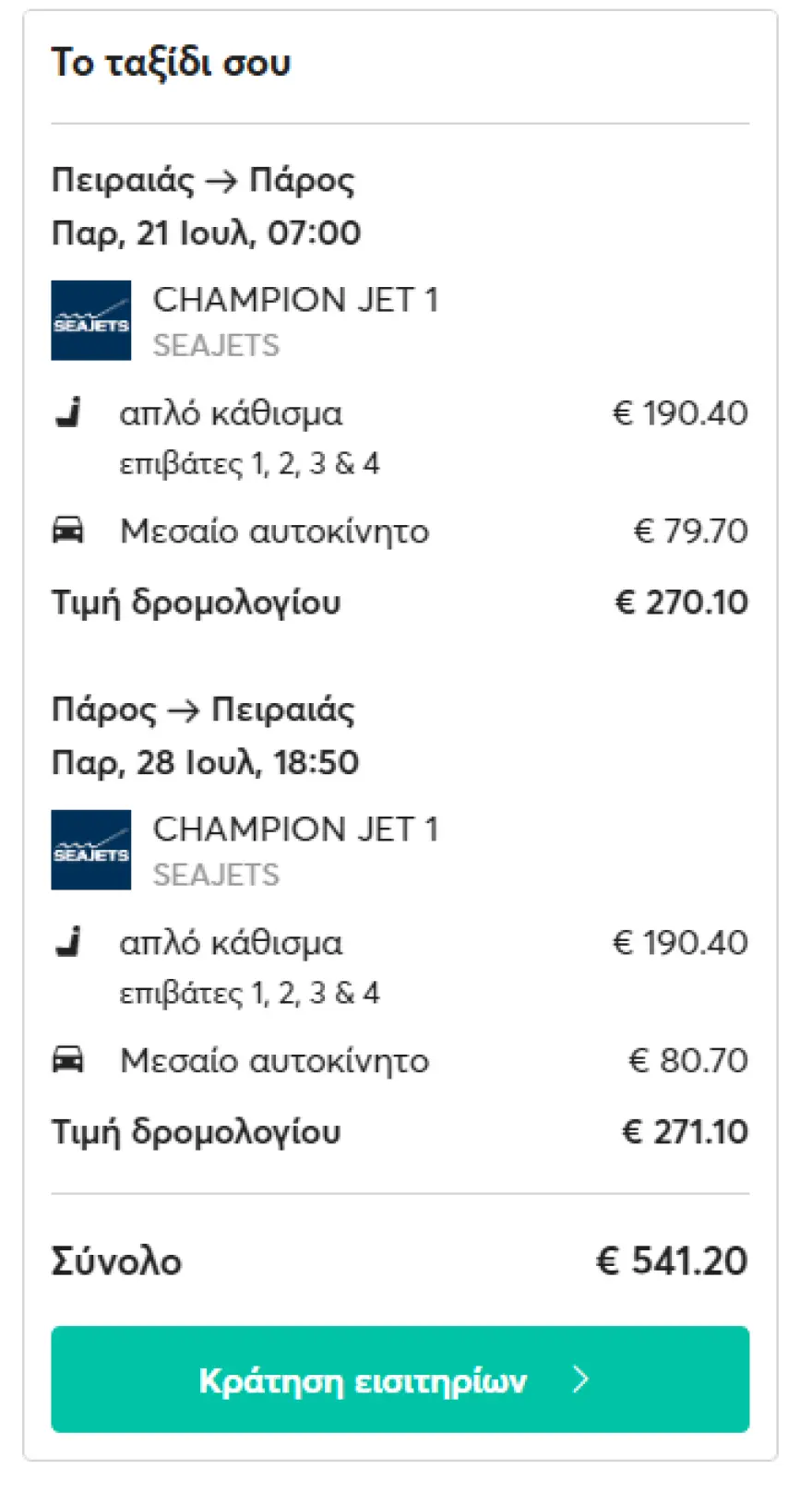
Task: Click the outbound date Παρ, 21 Ιουλ, 07:00
Action: (206, 233)
